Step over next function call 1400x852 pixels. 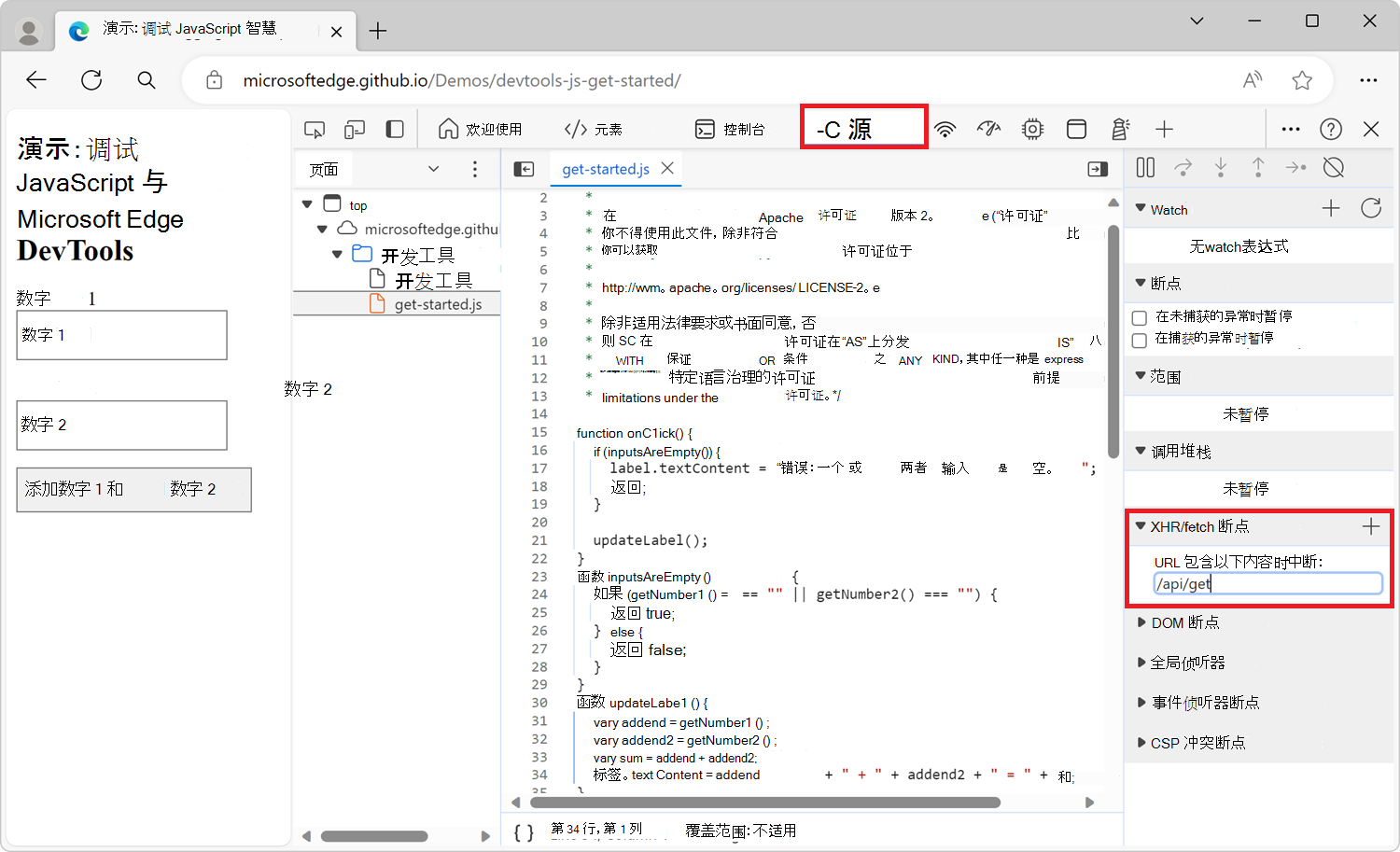[1183, 167]
